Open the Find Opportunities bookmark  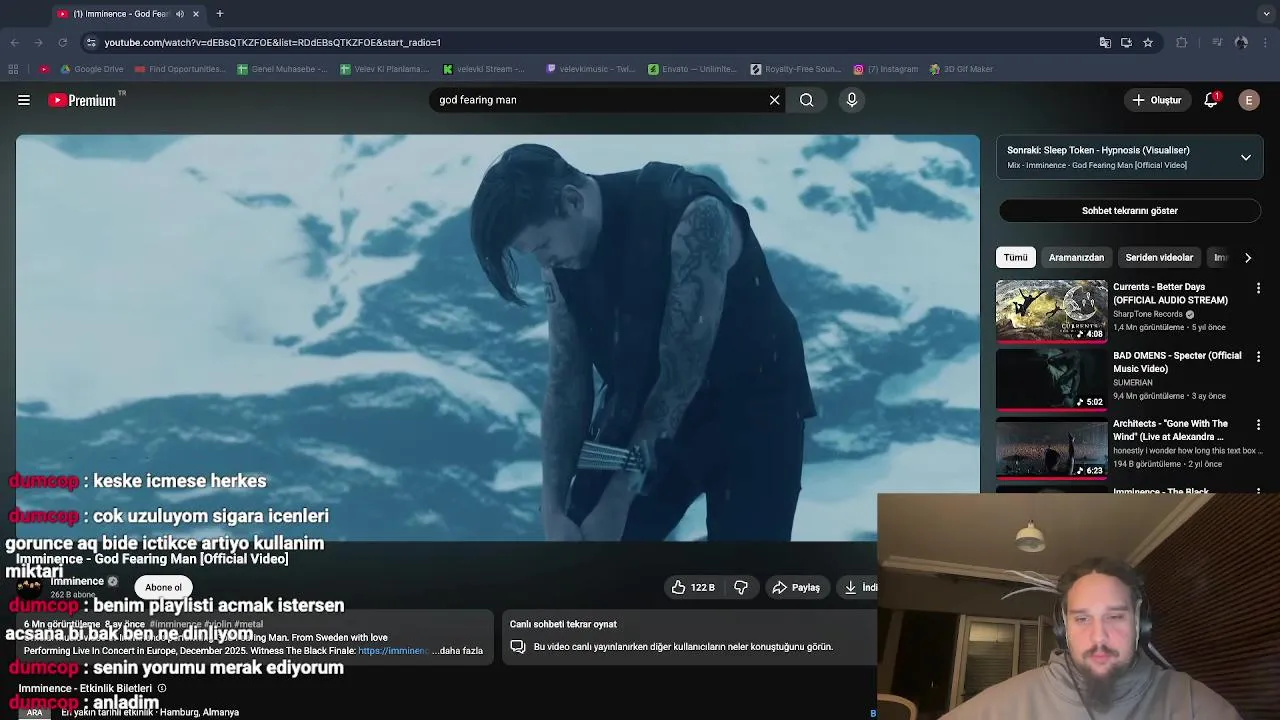click(181, 69)
